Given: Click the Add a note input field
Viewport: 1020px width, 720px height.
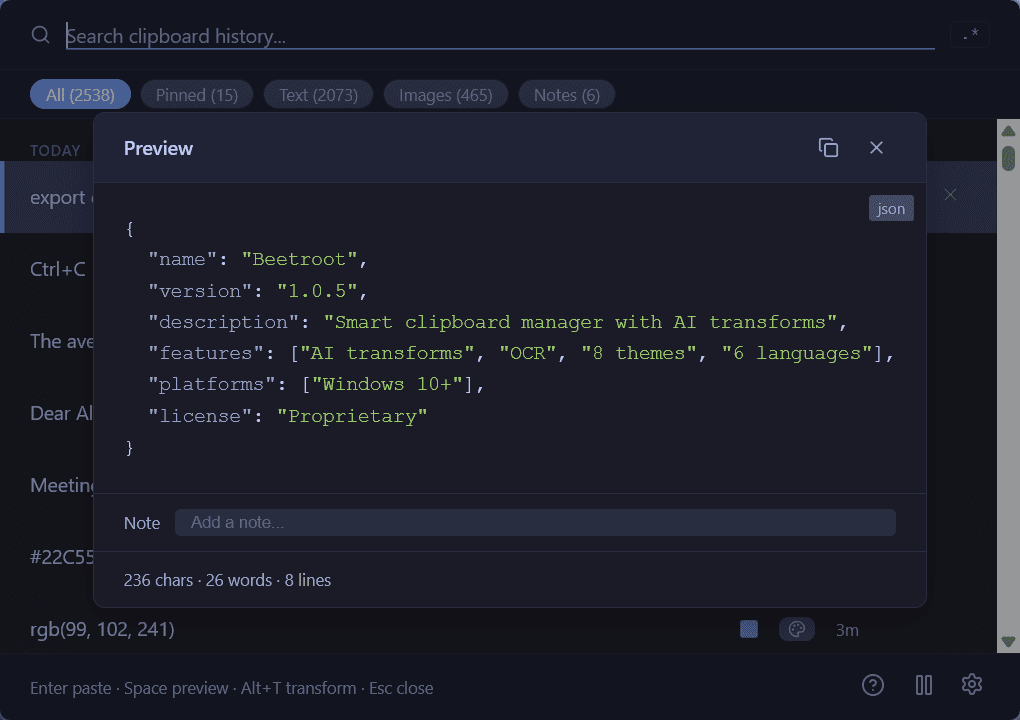Looking at the screenshot, I should (x=535, y=522).
